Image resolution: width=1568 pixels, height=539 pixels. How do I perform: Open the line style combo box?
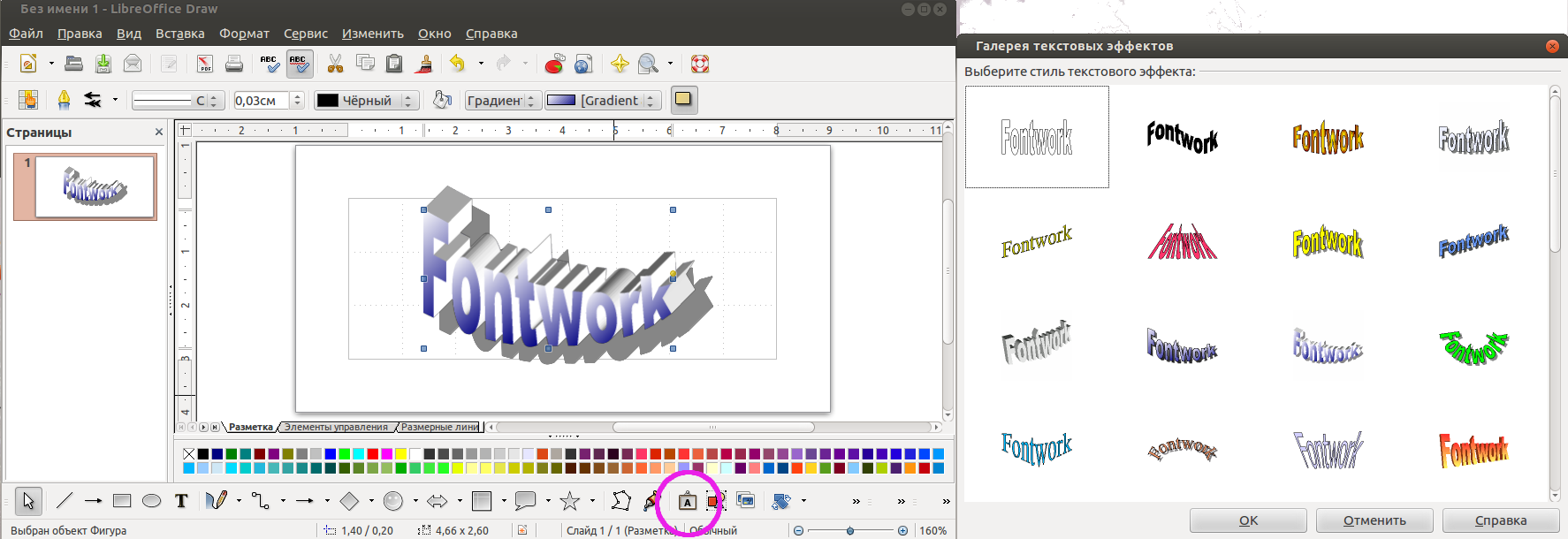coord(178,101)
